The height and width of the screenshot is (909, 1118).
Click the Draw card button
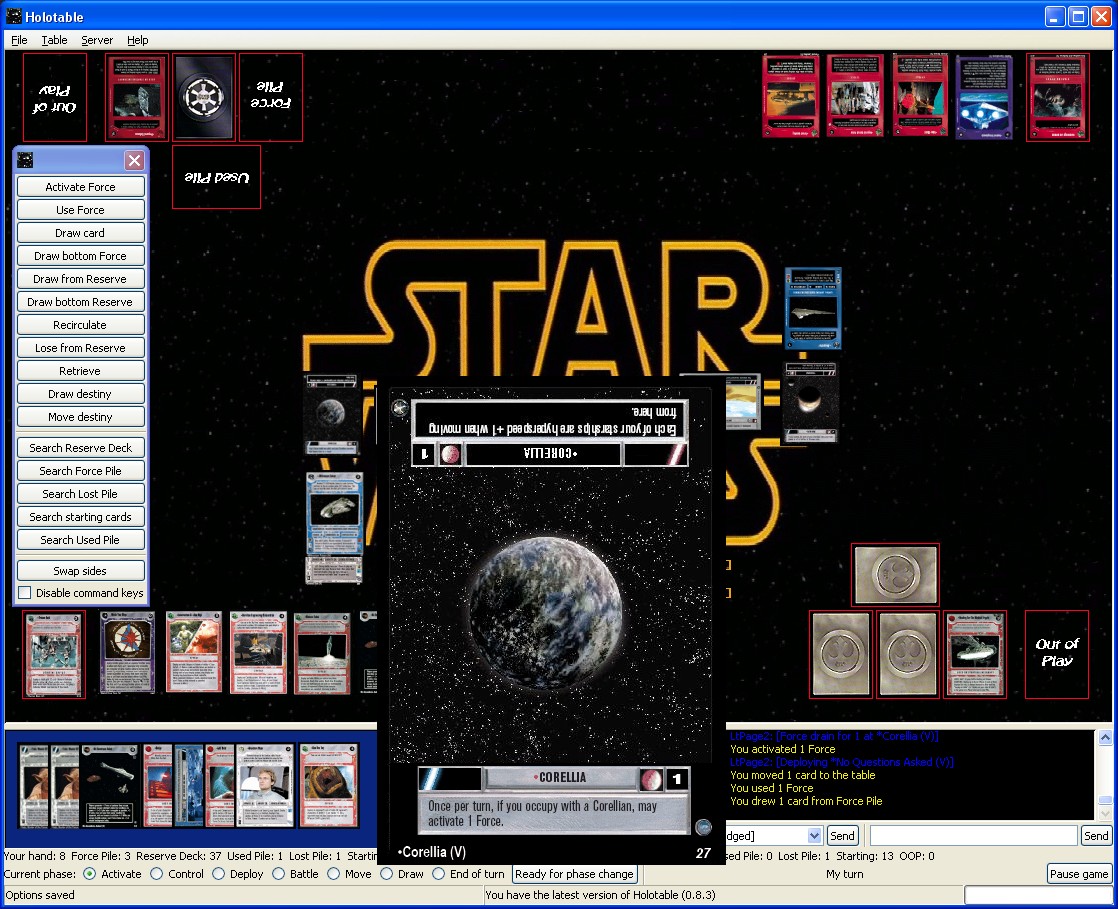coord(81,233)
